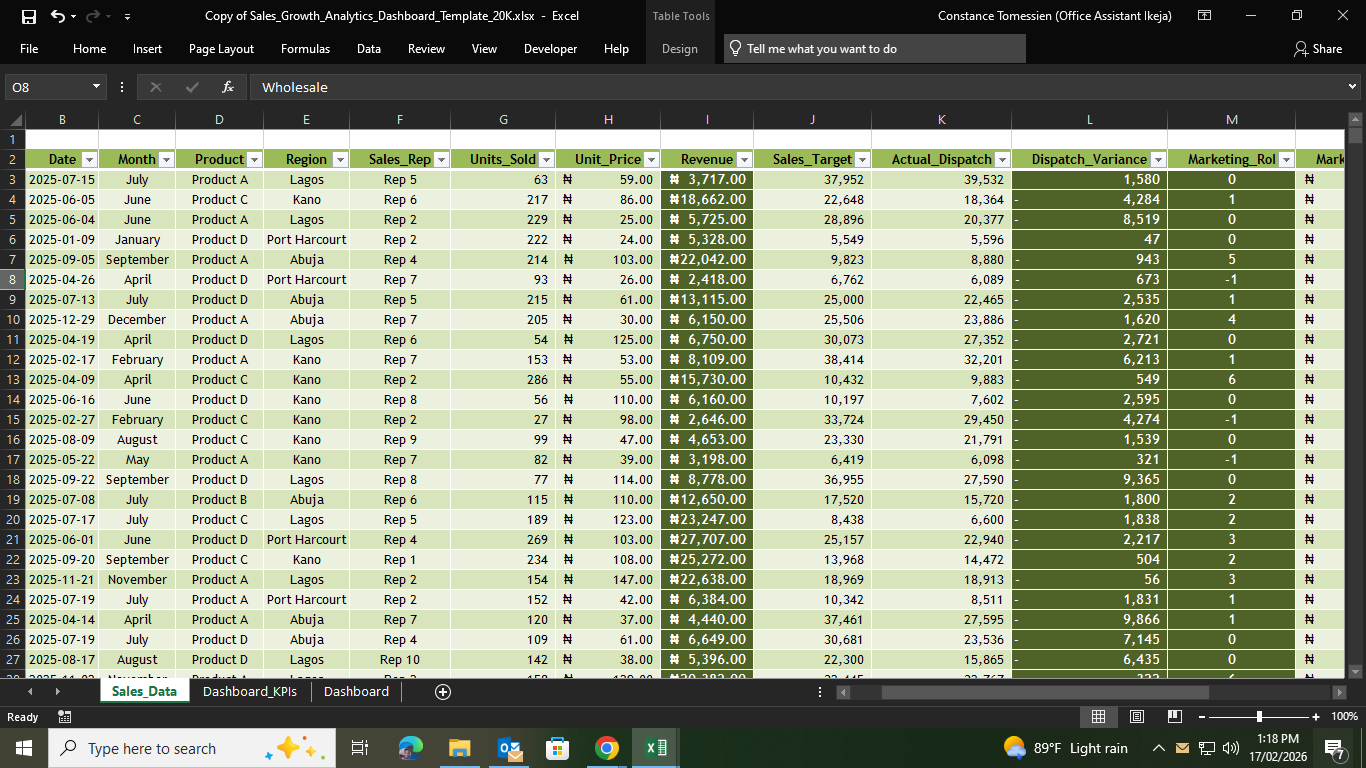Expand the Revenue column filter dropdown
Viewport: 1366px width, 768px height.
[x=744, y=160]
